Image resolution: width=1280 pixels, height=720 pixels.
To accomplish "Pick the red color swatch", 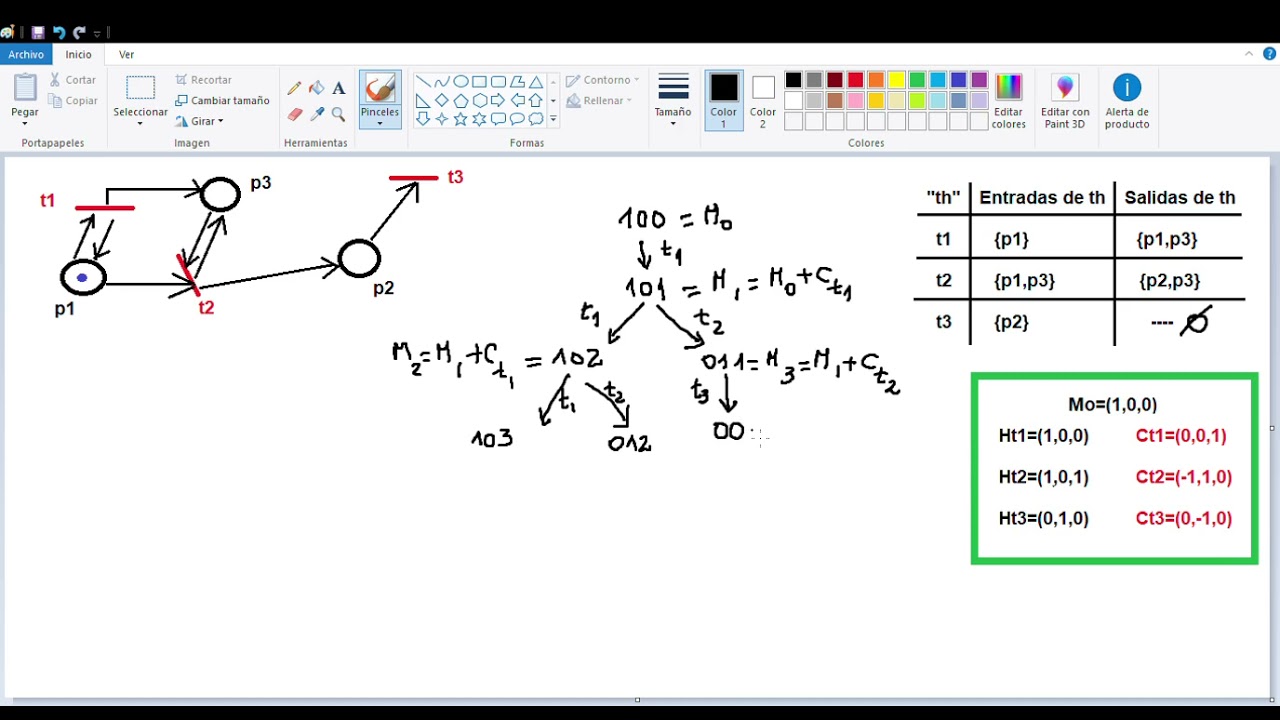I will pyautogui.click(x=855, y=80).
